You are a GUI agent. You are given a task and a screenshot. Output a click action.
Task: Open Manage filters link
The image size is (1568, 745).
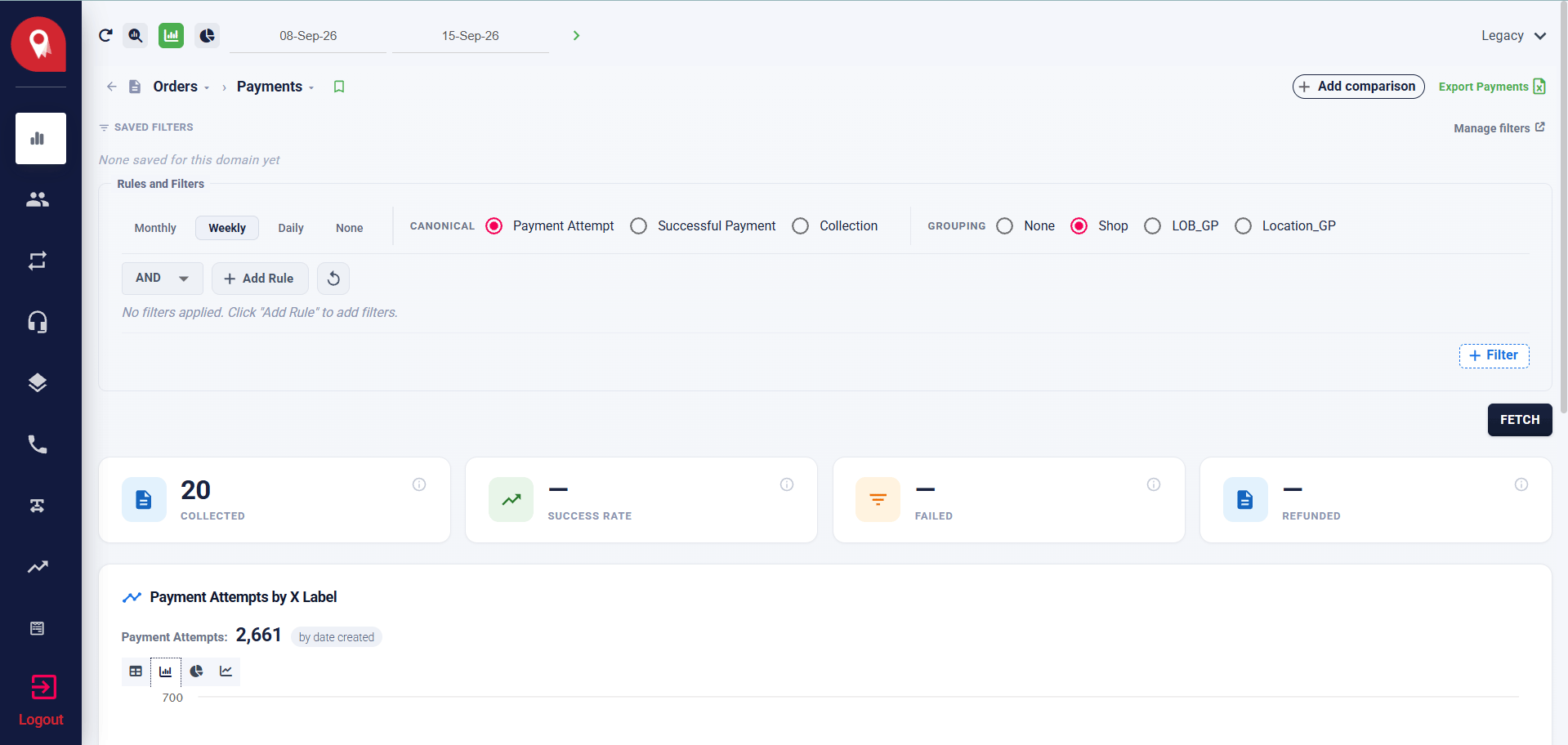[1499, 128]
